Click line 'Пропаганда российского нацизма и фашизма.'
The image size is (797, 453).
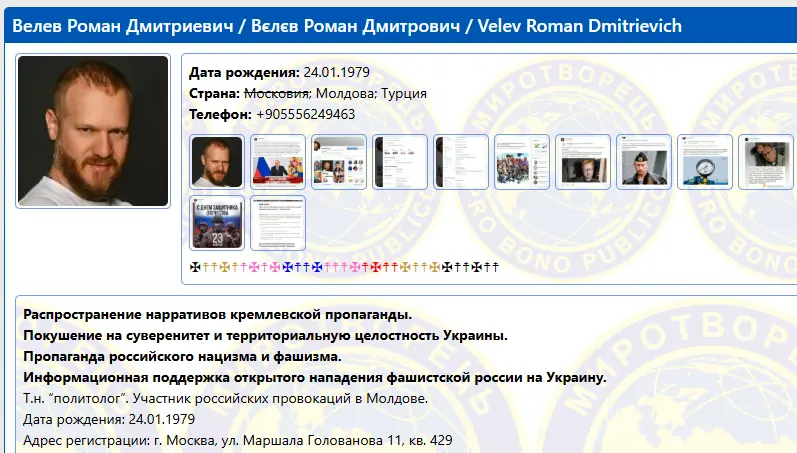[x=182, y=356]
